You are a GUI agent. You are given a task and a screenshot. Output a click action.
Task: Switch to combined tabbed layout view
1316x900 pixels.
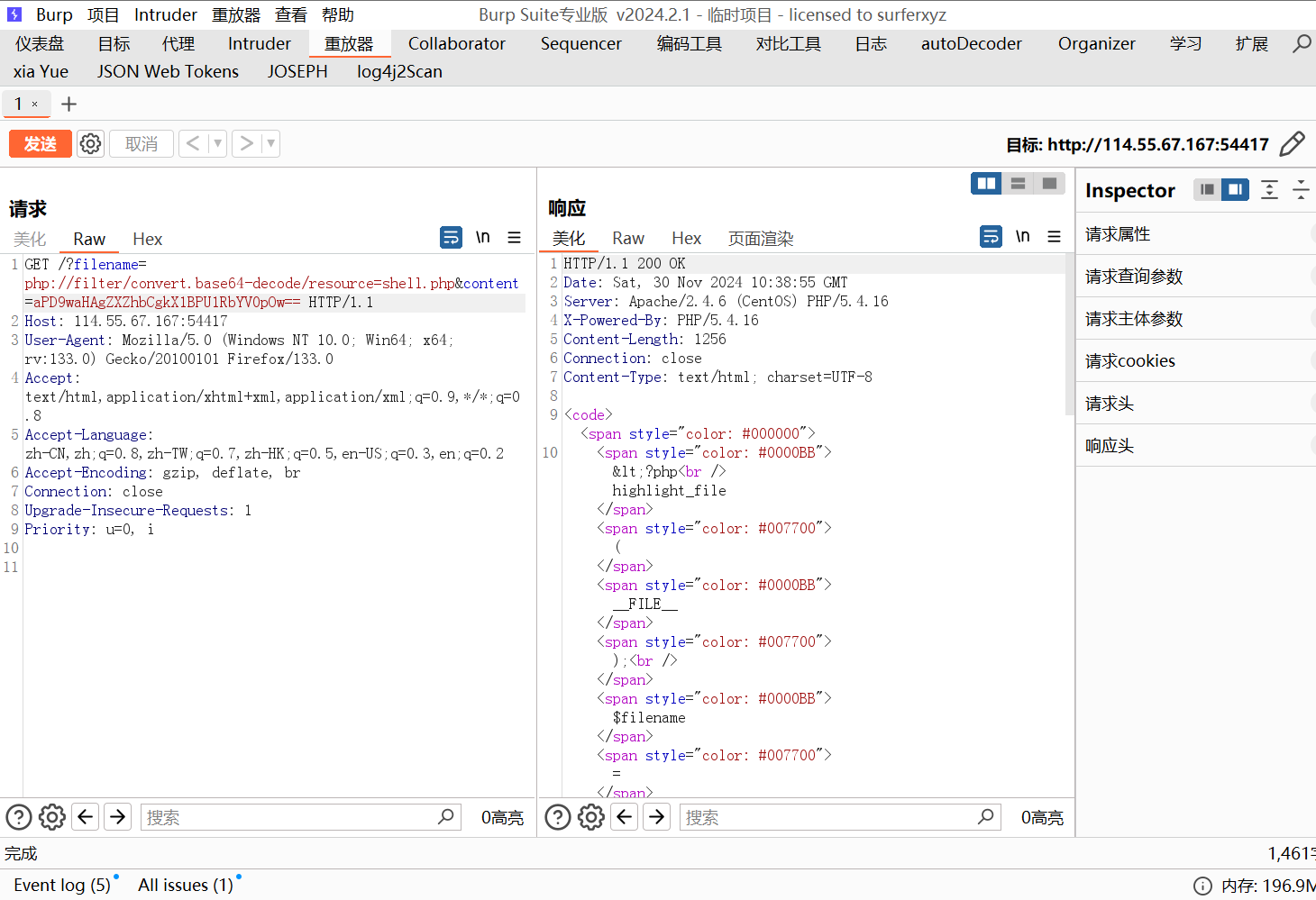[1049, 183]
